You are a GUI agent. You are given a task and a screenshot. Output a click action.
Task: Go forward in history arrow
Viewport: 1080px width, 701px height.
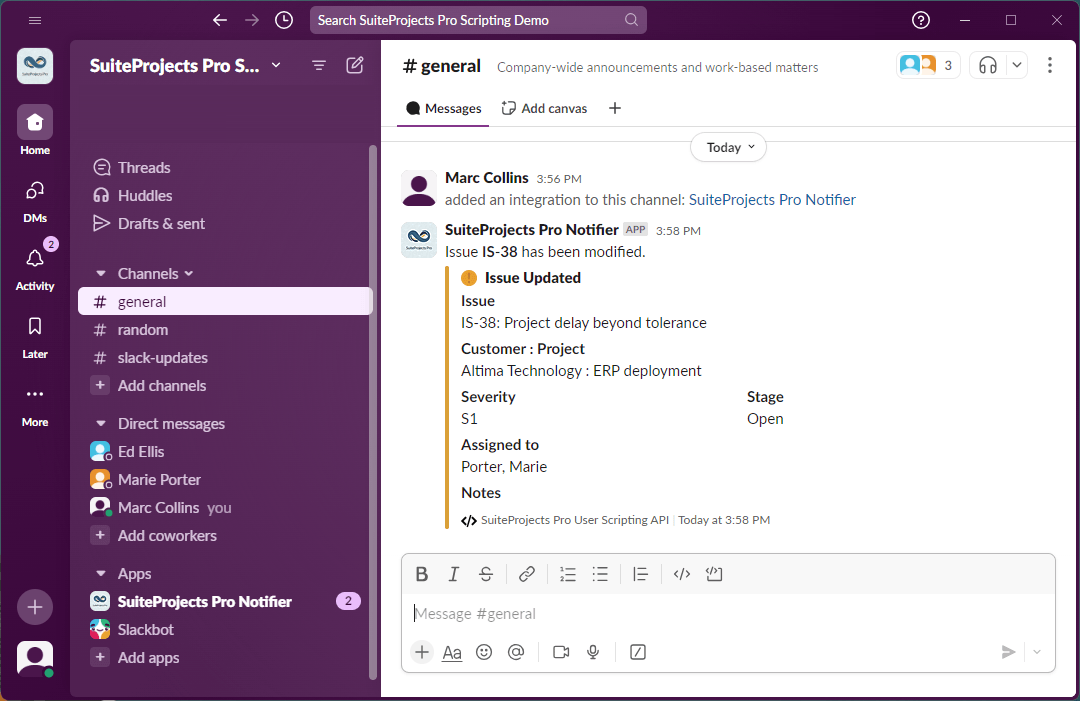pyautogui.click(x=252, y=21)
